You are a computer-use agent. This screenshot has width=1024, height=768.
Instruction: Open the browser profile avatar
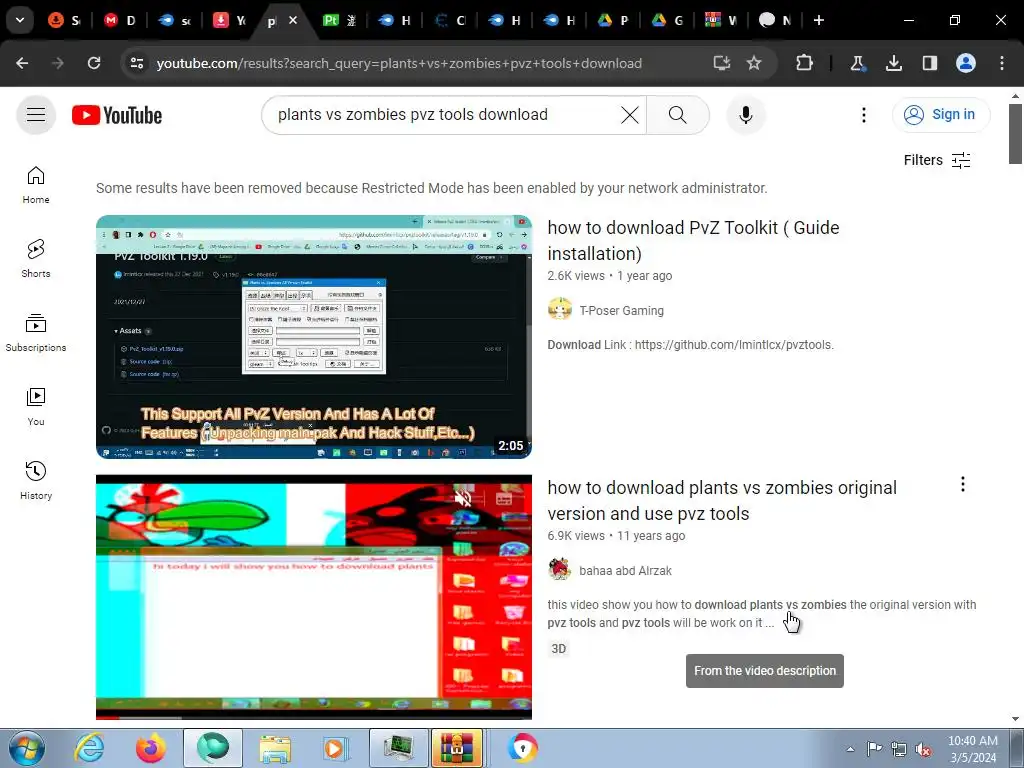966,63
